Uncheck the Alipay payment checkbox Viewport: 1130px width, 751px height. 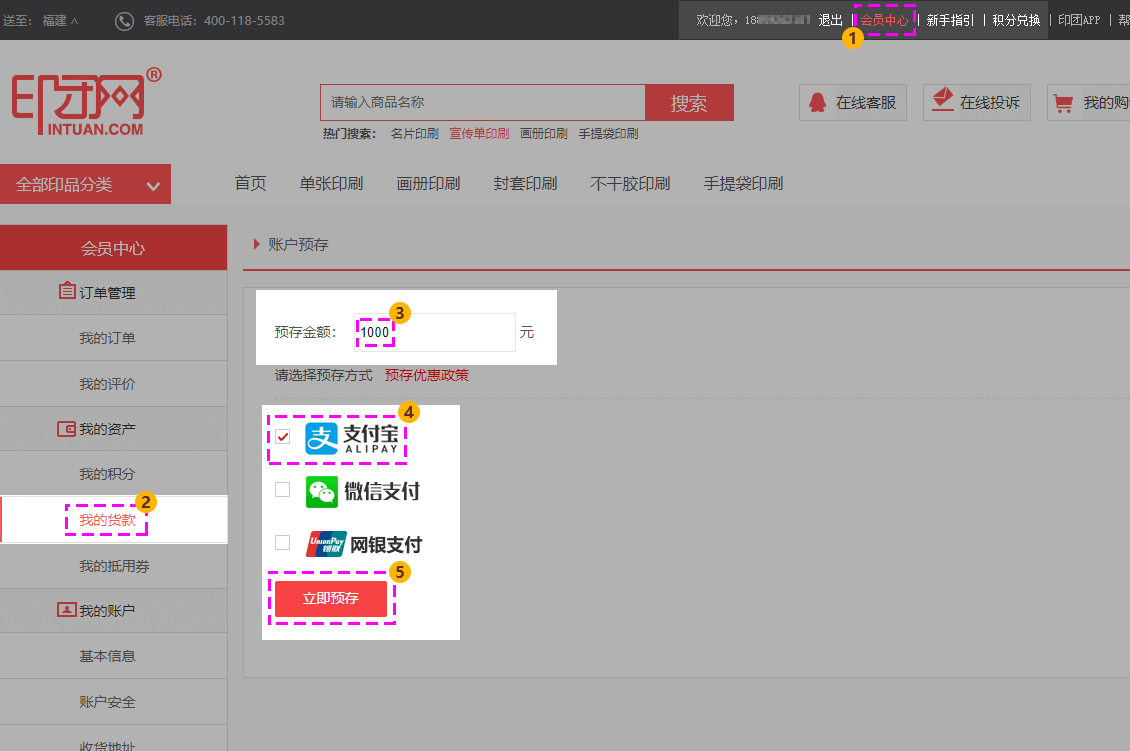tap(283, 437)
